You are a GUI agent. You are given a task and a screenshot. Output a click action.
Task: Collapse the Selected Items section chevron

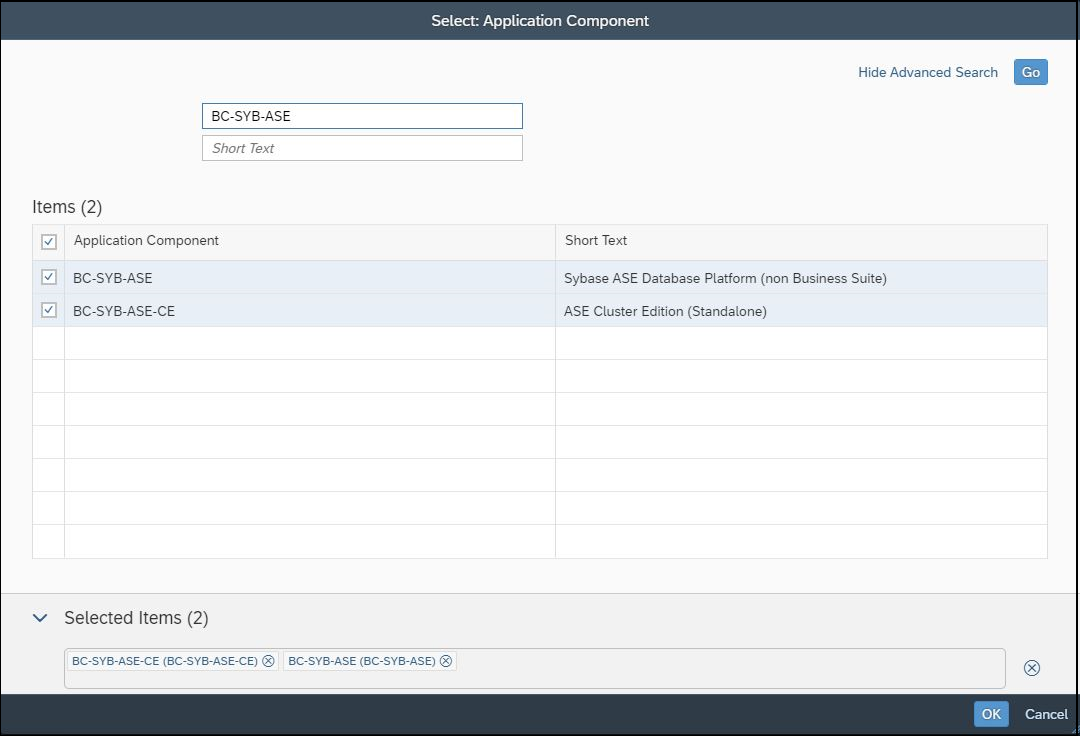40,618
